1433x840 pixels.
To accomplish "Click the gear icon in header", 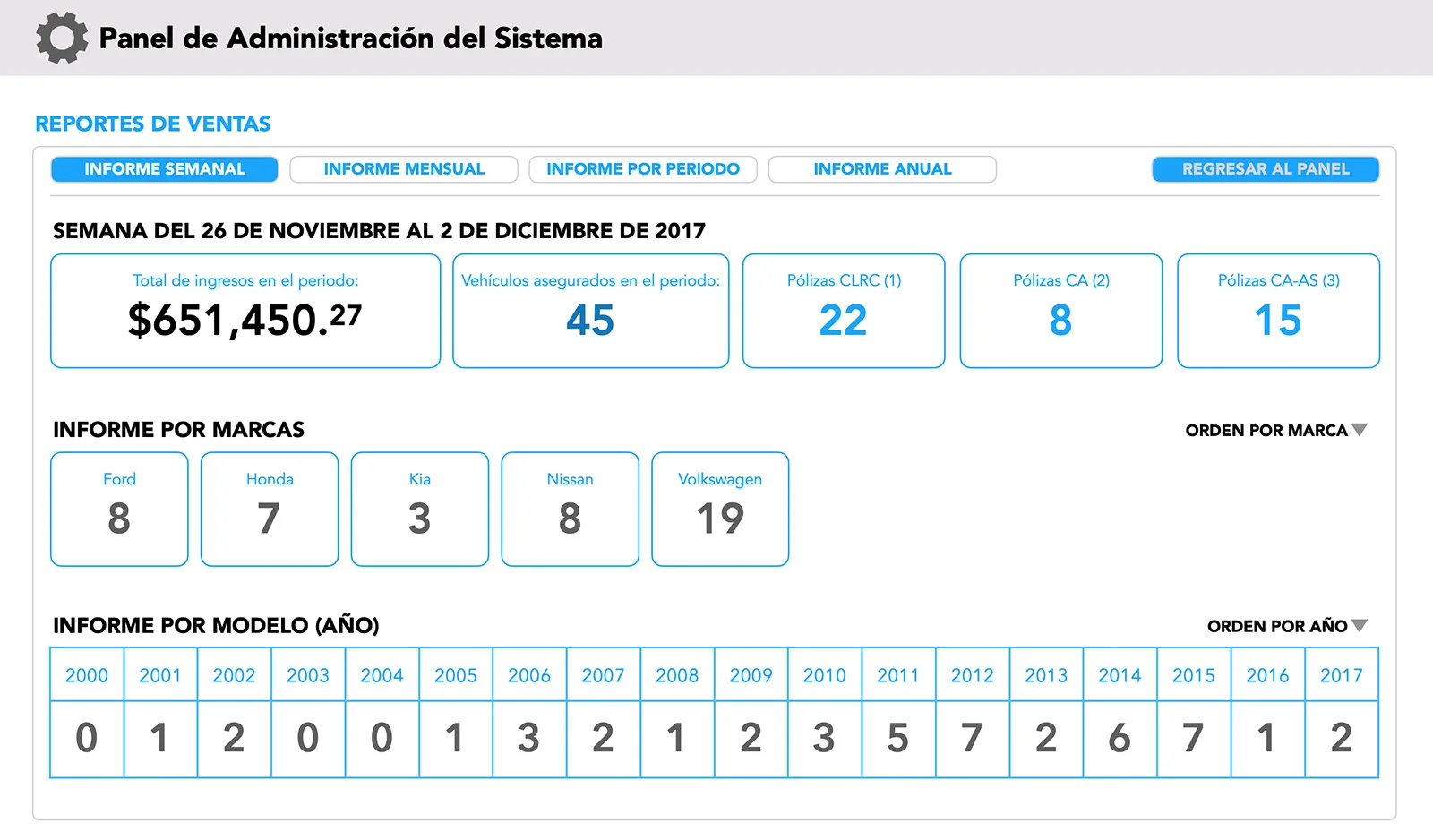I will pyautogui.click(x=62, y=38).
